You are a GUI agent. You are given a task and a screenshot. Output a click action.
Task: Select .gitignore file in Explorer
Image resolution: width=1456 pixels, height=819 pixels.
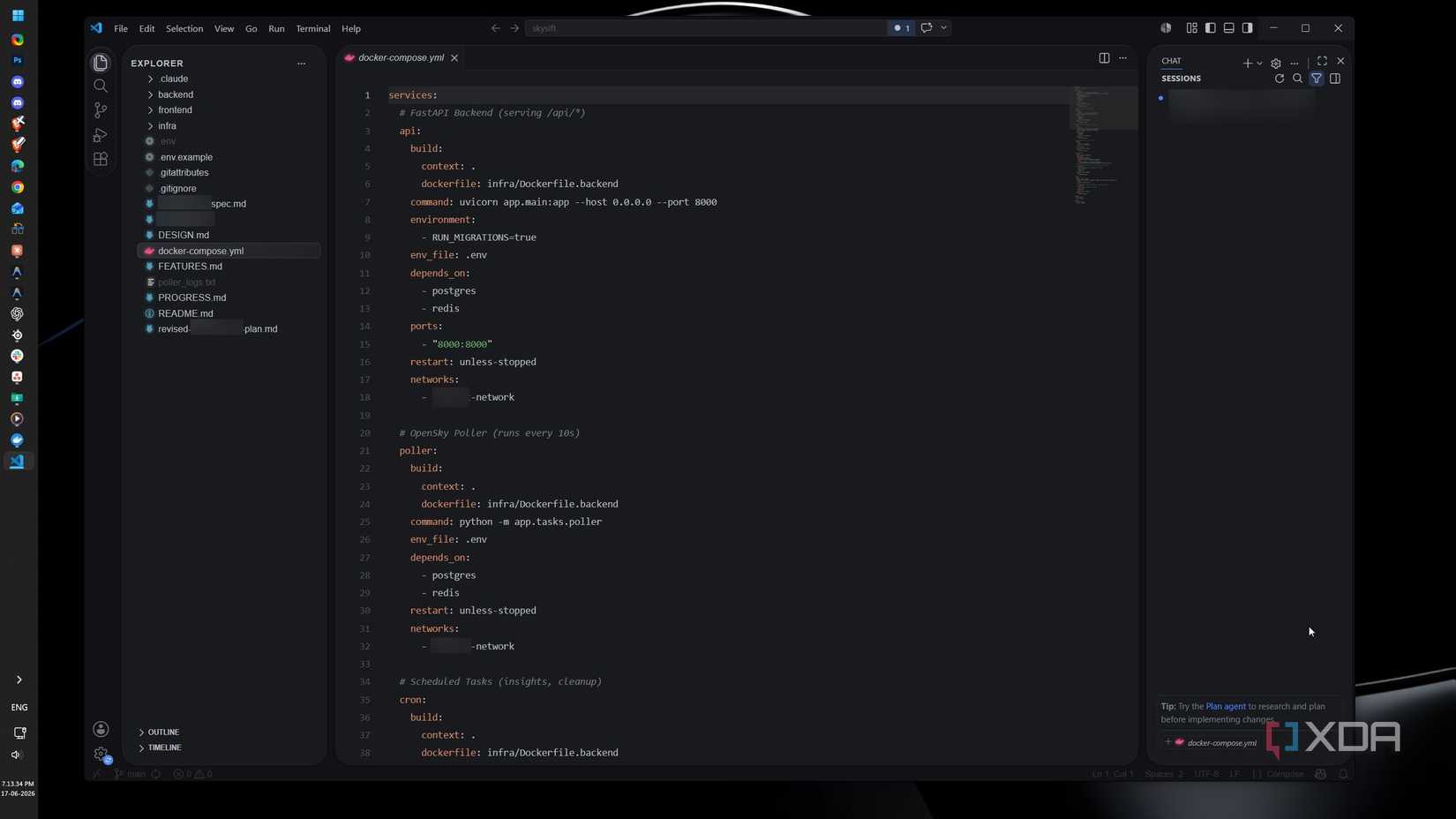229,188
